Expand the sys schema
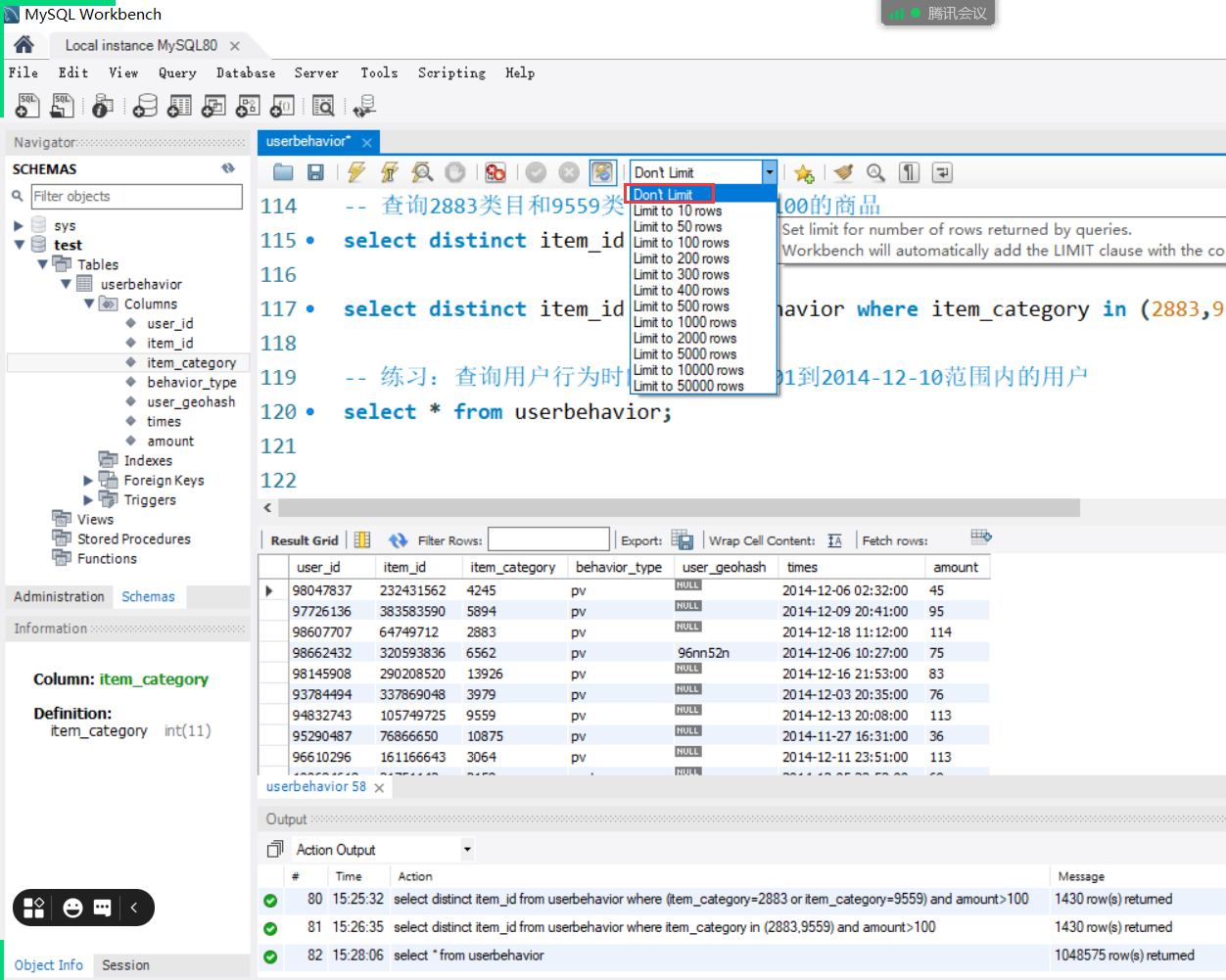Viewport: 1226px width, 980px height. pyautogui.click(x=18, y=225)
